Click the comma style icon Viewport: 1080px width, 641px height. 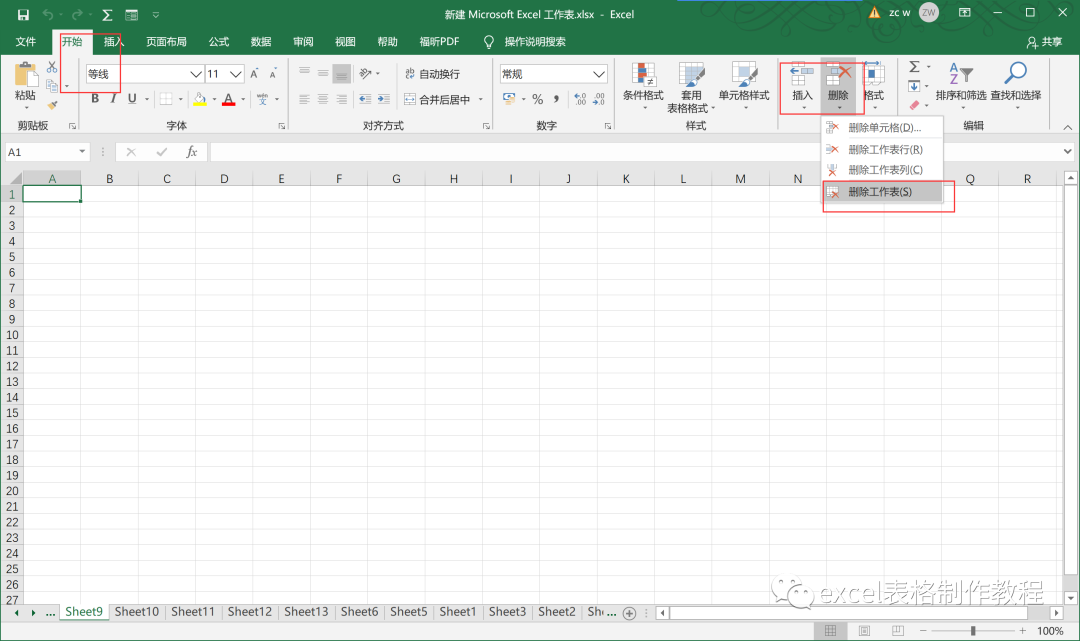[556, 99]
